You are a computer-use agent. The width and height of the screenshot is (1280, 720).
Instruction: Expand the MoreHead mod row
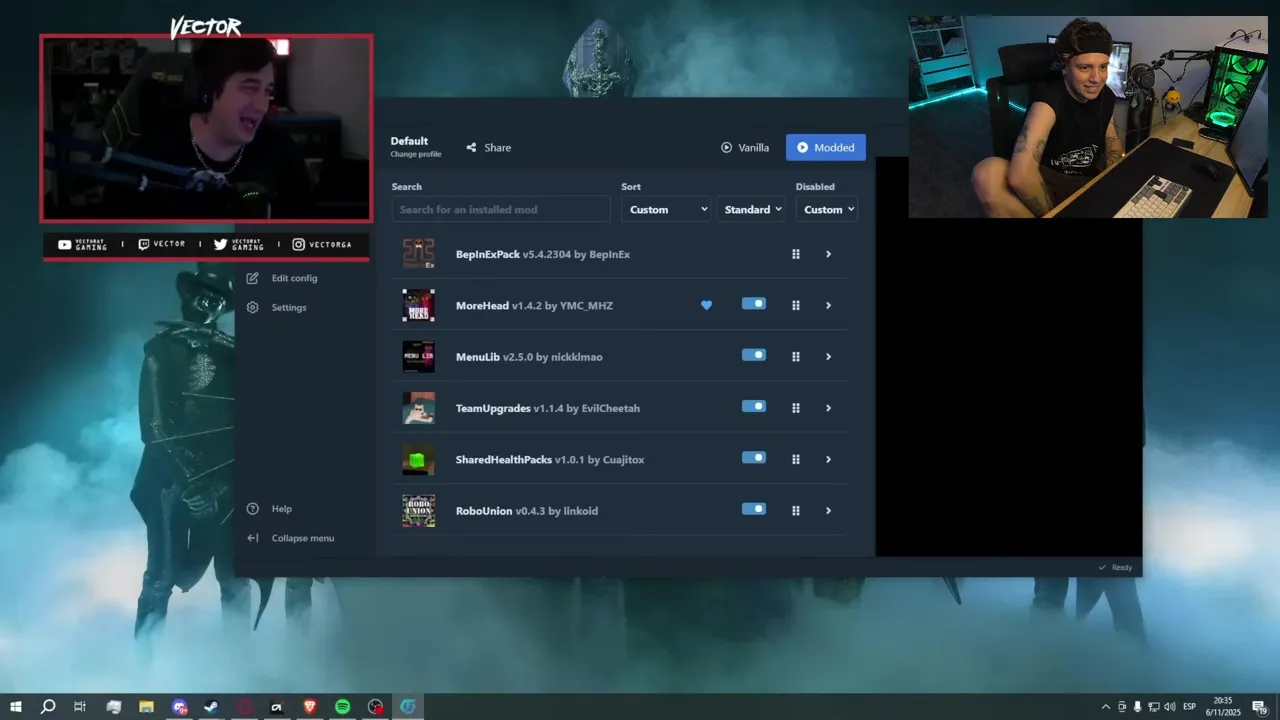(828, 305)
